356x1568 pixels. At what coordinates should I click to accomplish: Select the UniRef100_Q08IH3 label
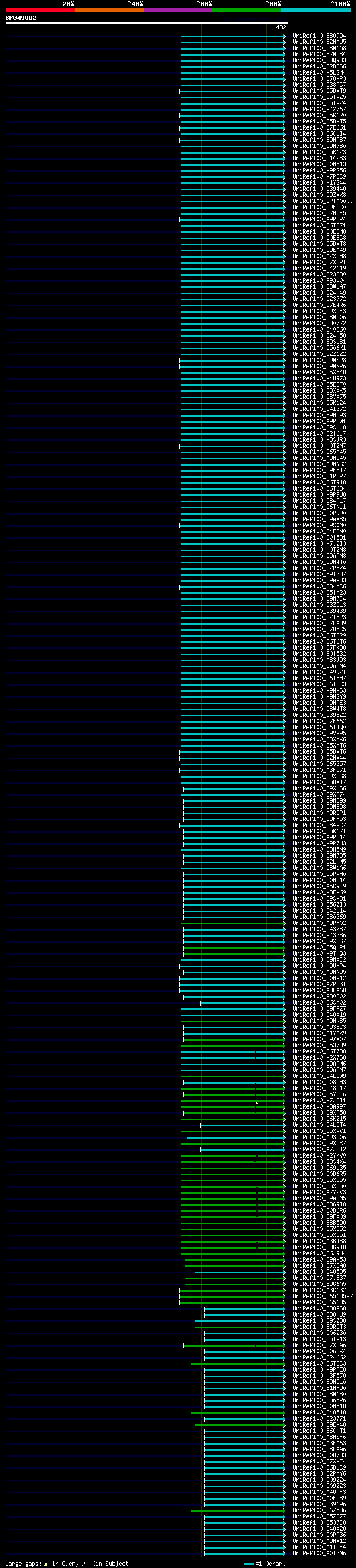pyautogui.click(x=319, y=1082)
